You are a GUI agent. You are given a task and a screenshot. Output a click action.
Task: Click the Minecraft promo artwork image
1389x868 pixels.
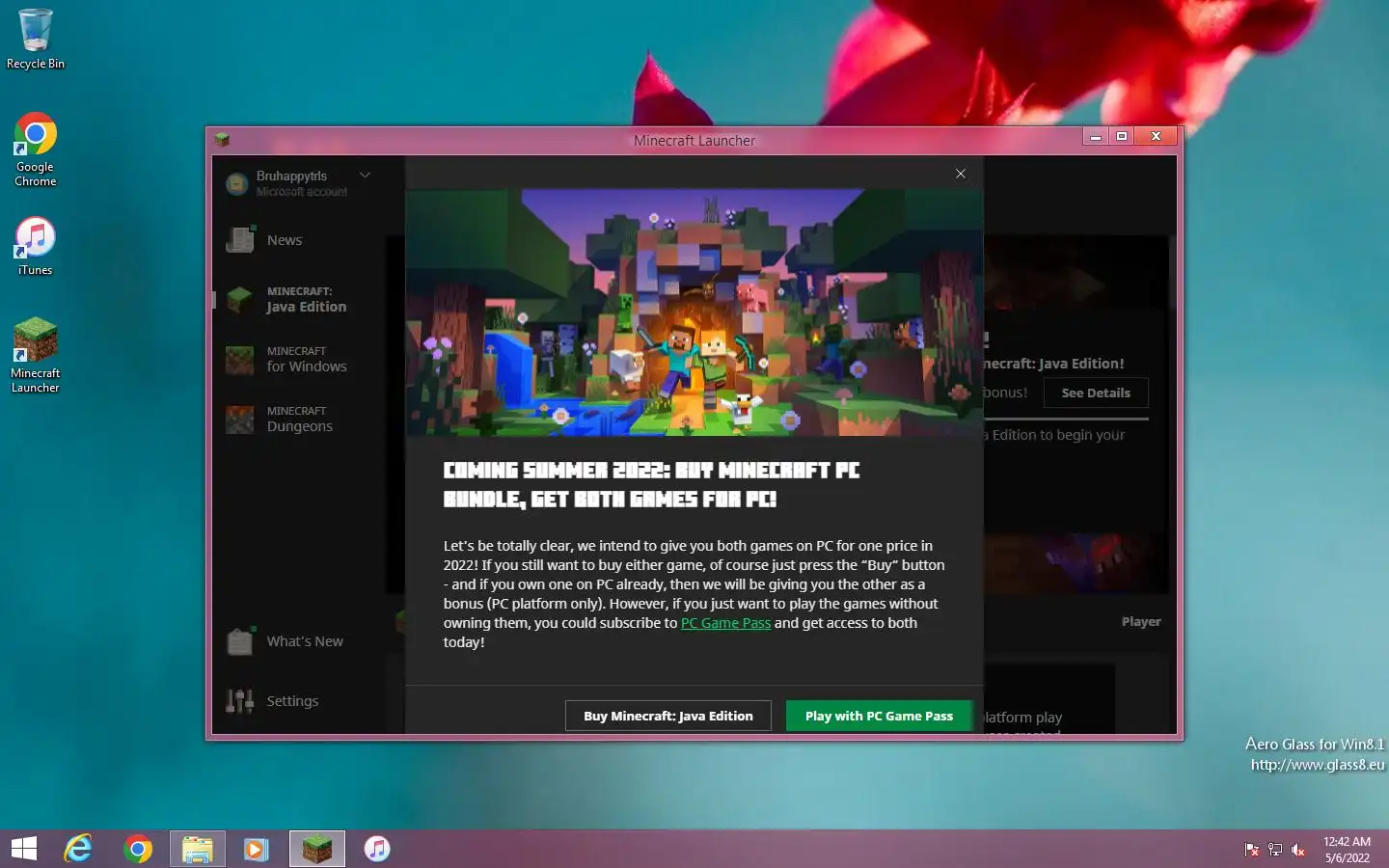(694, 312)
